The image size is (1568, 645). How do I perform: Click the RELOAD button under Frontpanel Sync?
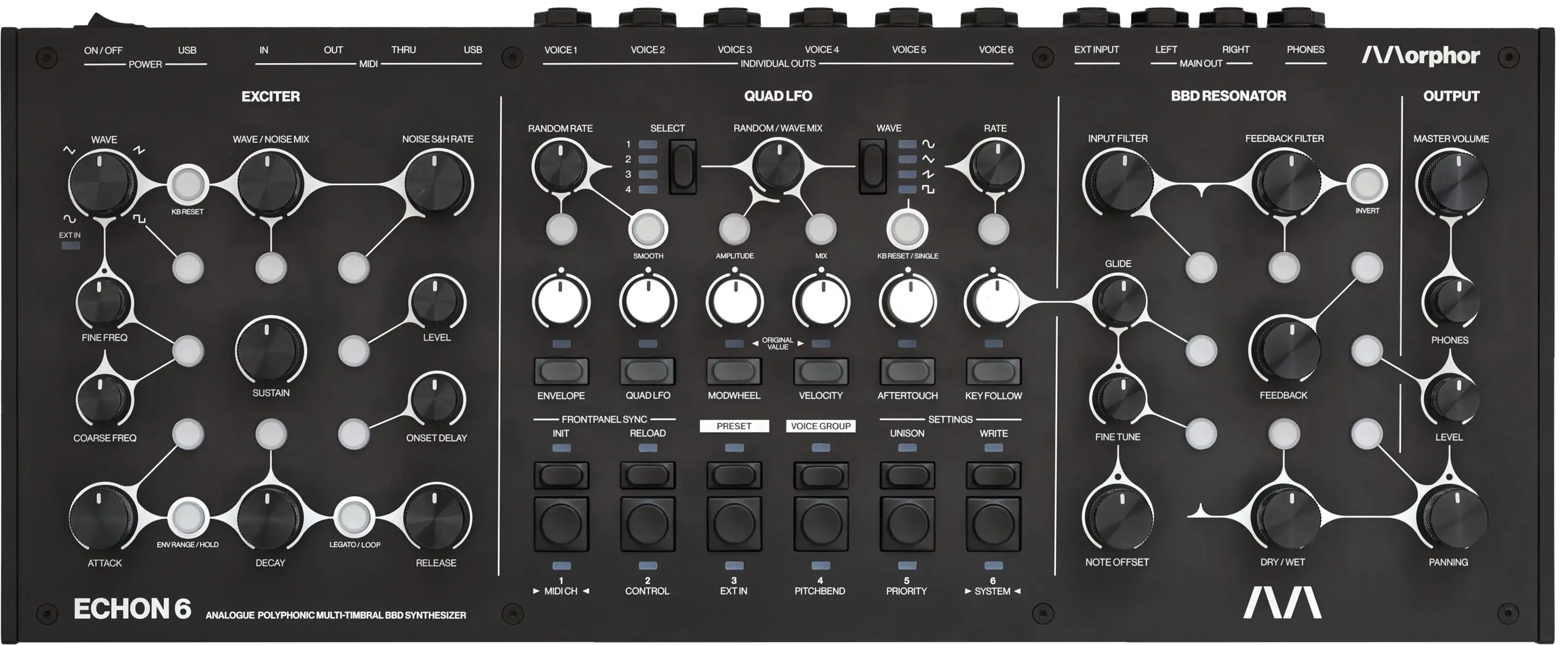pyautogui.click(x=648, y=475)
